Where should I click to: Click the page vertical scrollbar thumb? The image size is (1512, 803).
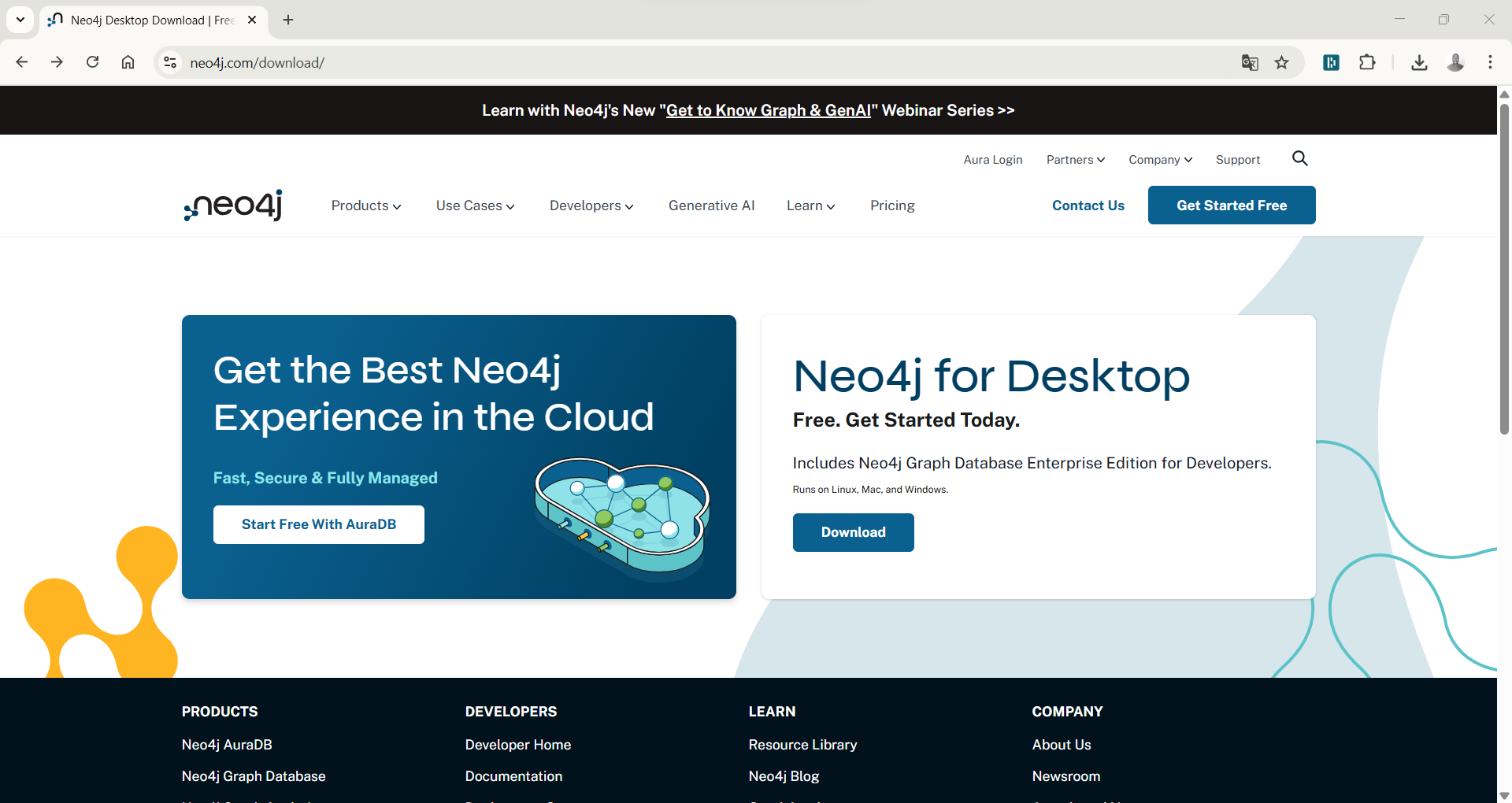pos(1504,268)
